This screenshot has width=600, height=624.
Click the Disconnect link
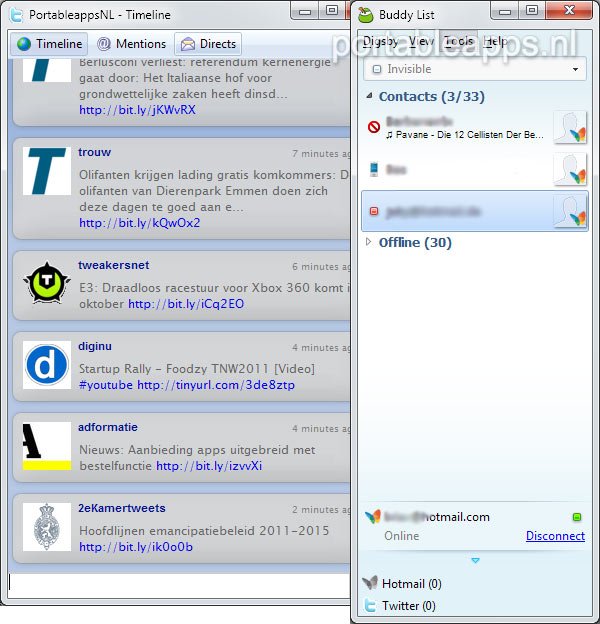click(555, 536)
